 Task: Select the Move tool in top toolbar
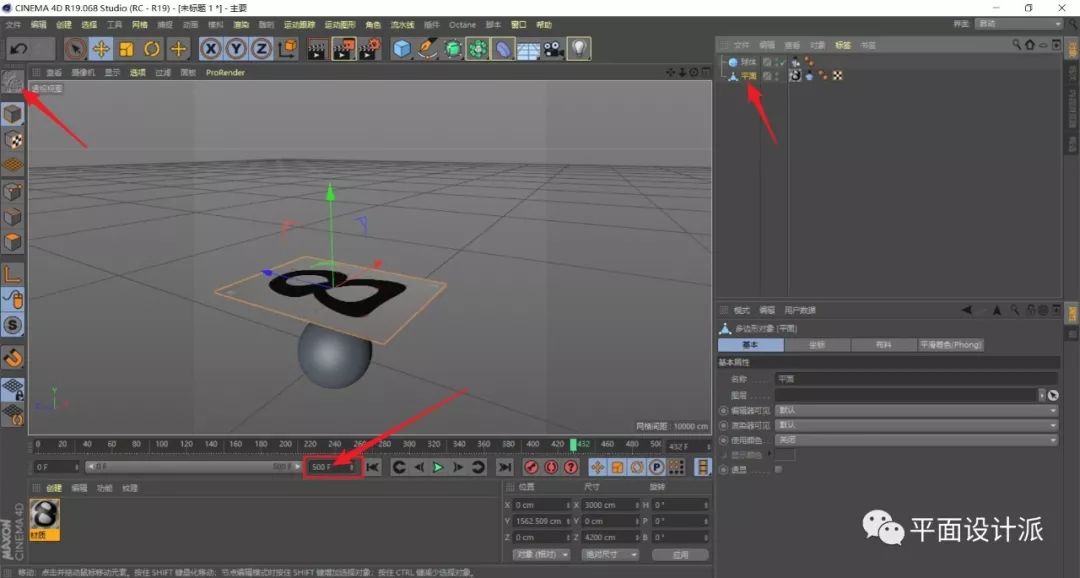click(x=101, y=48)
